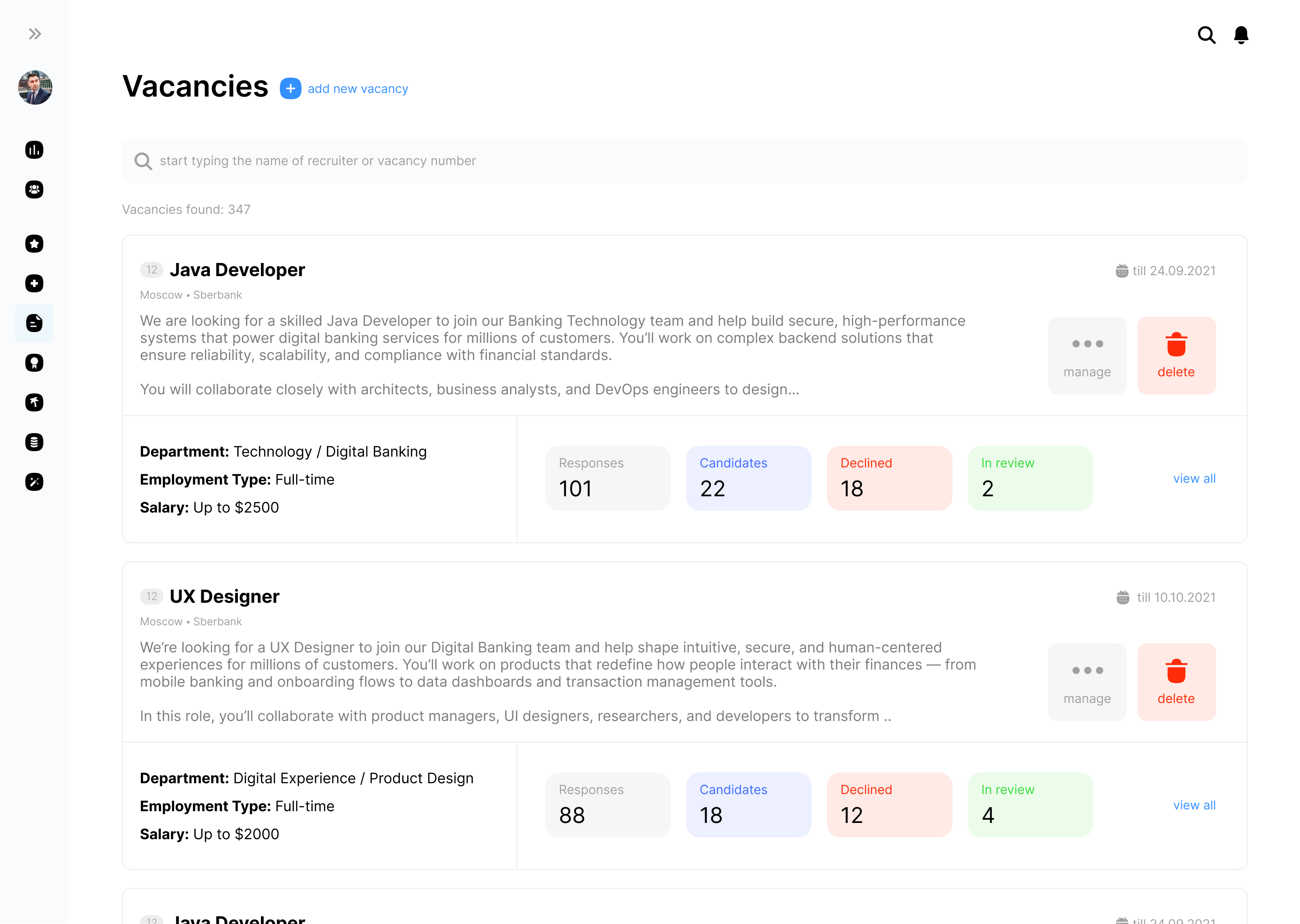This screenshot has width=1300, height=924.
Task: Delete the first Java Developer vacancy
Action: pyautogui.click(x=1176, y=356)
